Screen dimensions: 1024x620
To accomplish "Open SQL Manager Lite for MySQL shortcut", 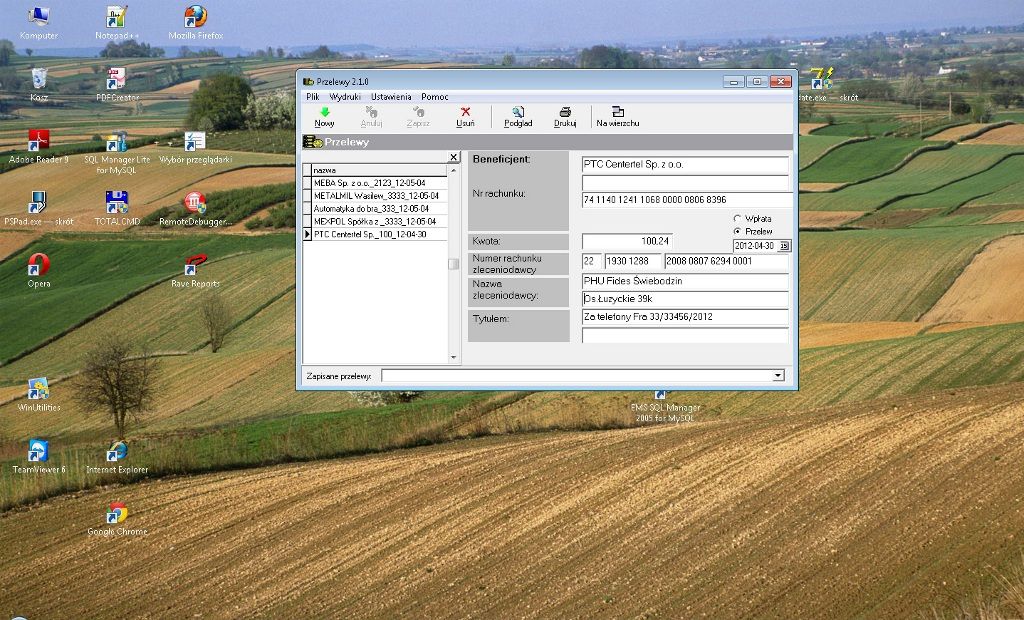I will 117,154.
